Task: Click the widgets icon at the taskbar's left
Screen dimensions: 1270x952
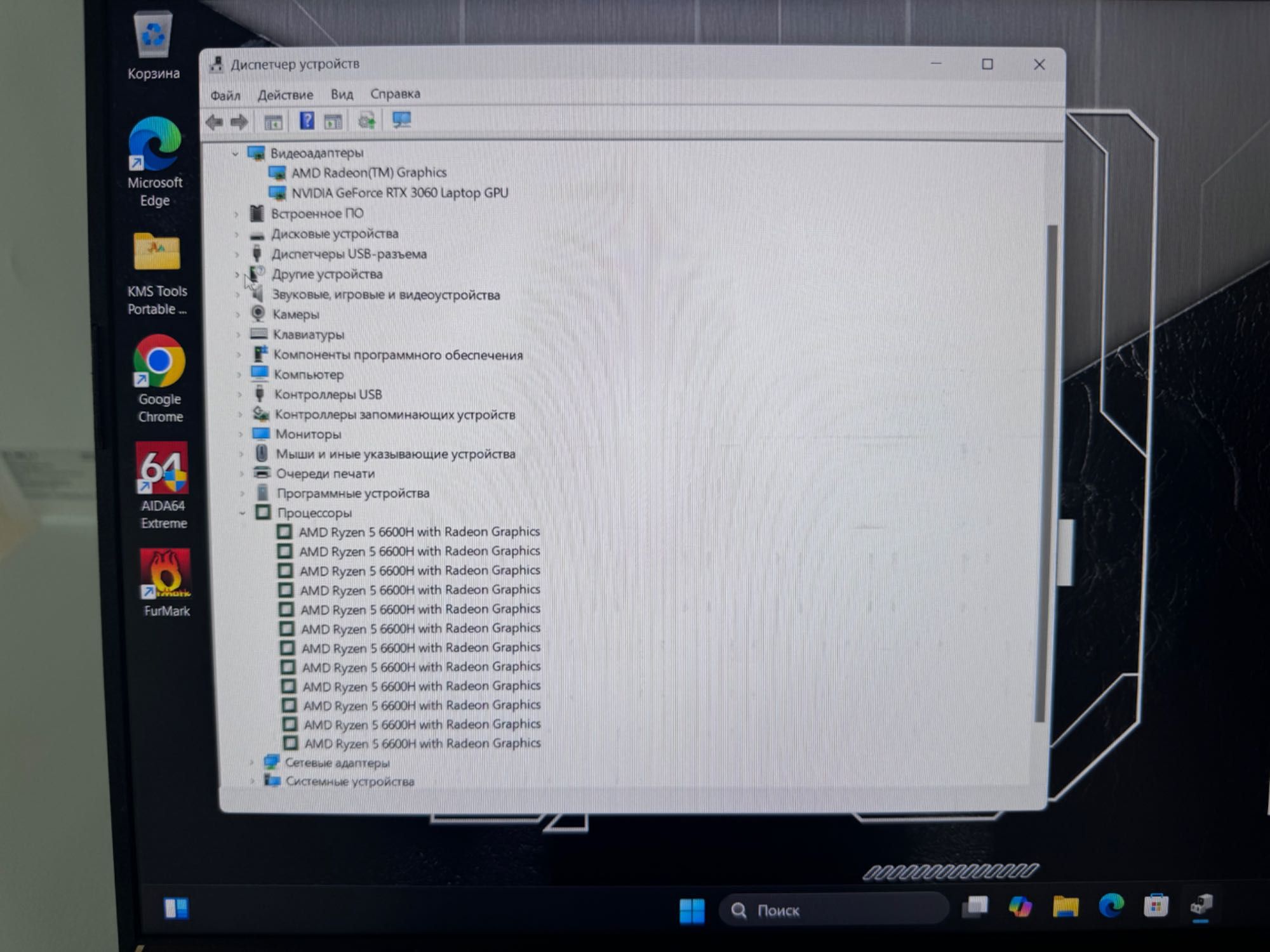Action: pos(176,909)
